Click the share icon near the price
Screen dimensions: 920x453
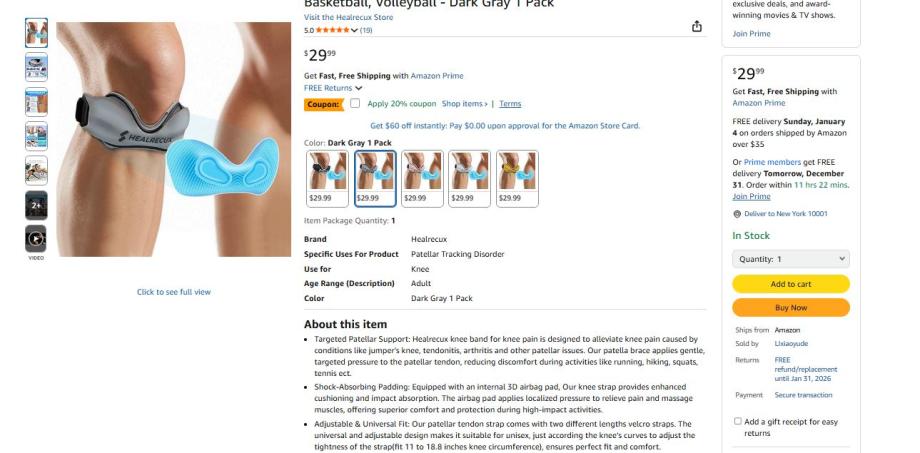696,26
